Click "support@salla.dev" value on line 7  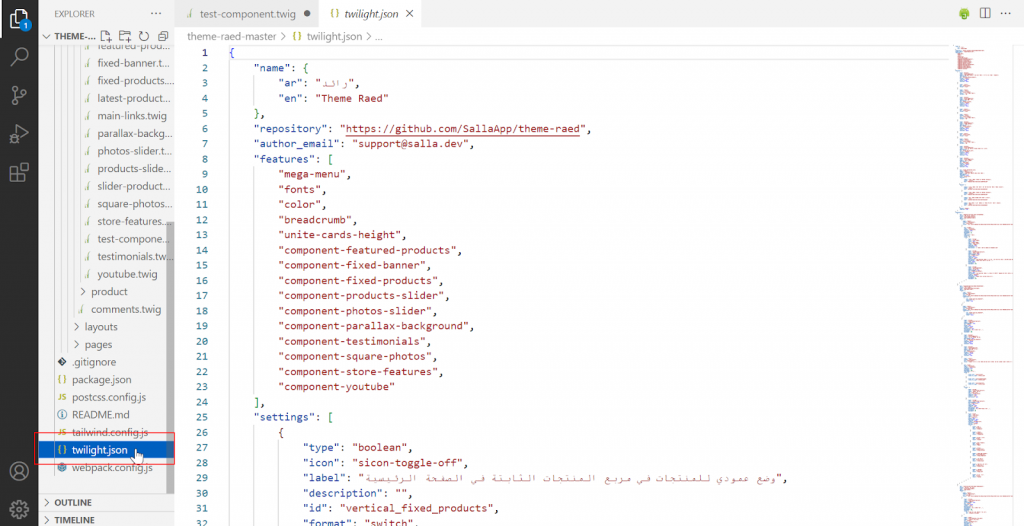(x=411, y=144)
